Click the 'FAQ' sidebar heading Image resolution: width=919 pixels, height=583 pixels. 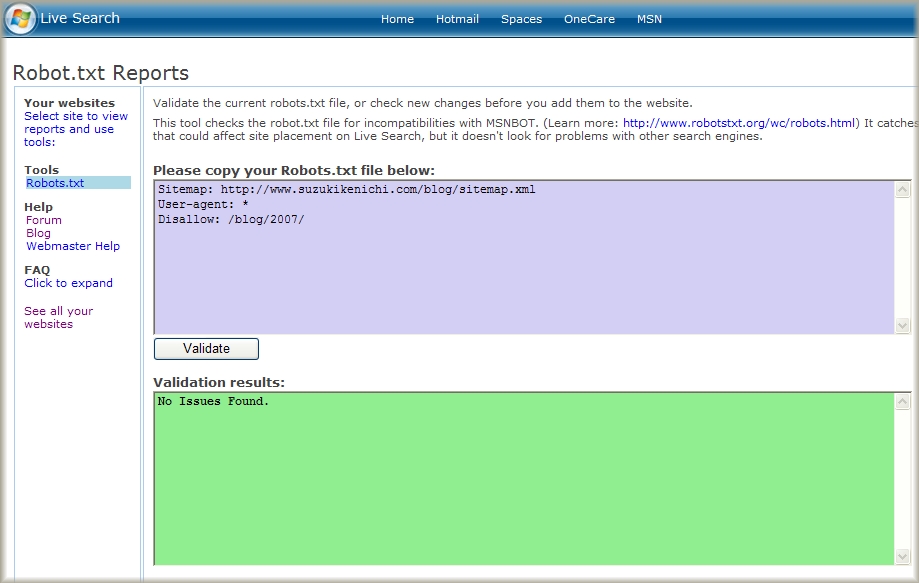coord(37,270)
